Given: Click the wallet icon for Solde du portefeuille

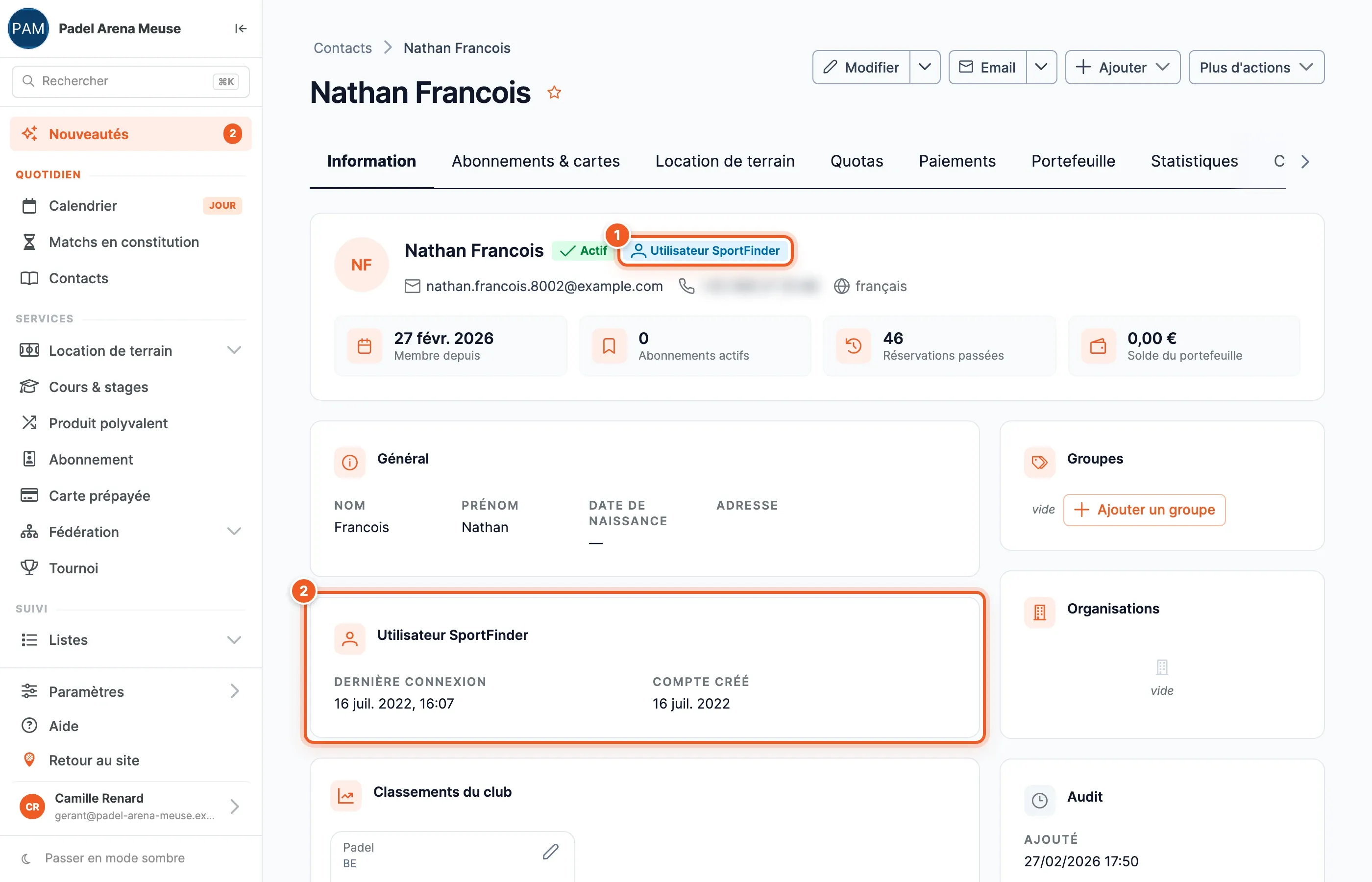Looking at the screenshot, I should (1098, 346).
